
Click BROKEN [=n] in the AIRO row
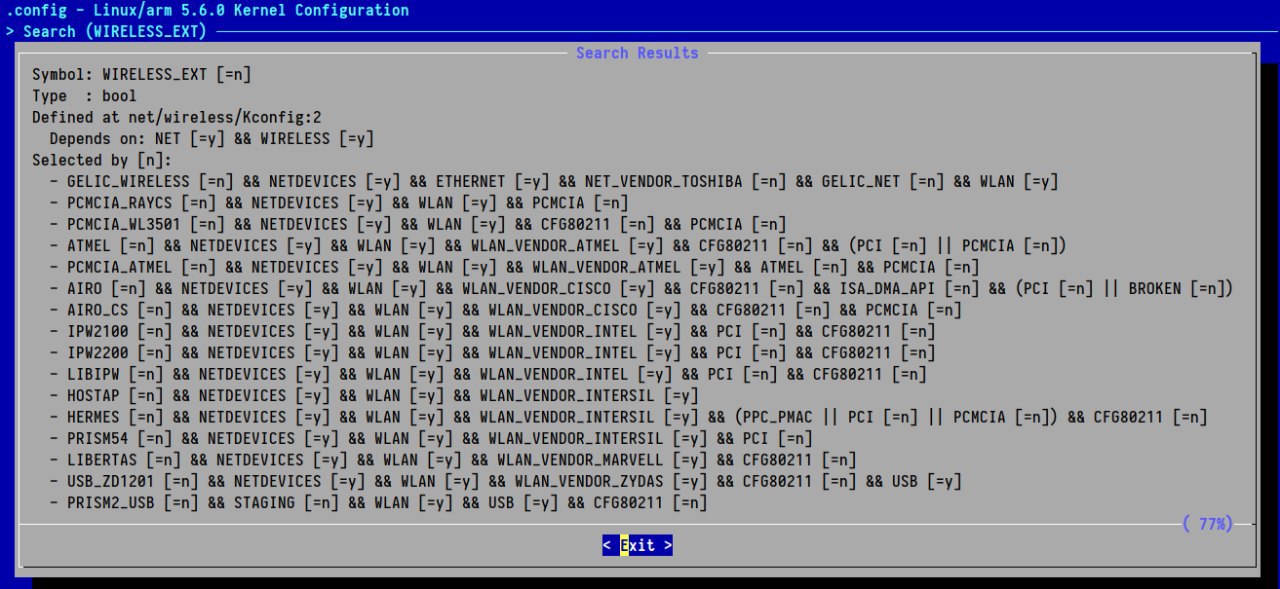[x=1177, y=288]
